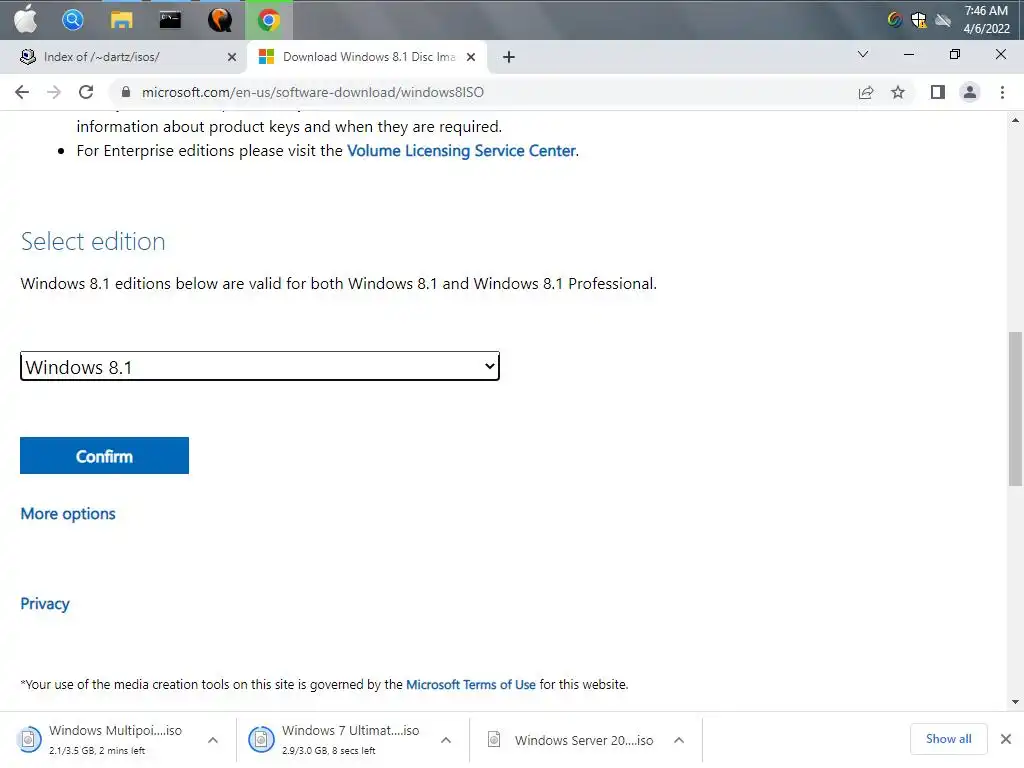Screen dimensions: 1024x768
Task: Open File Explorer folder icon in taskbar
Action: tap(121, 20)
